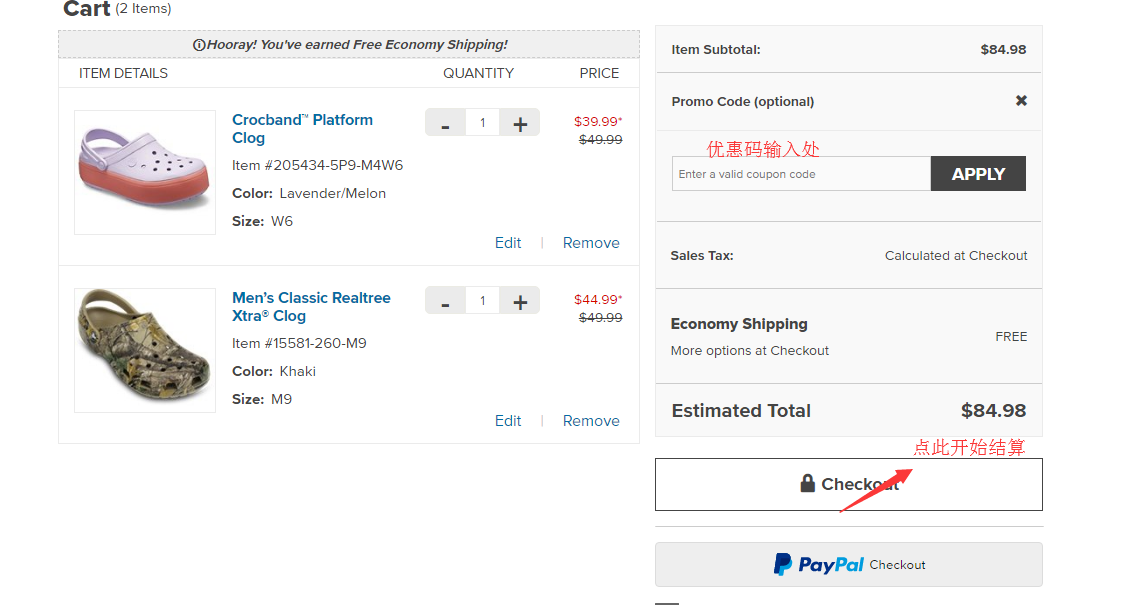Viewport: 1133px width, 605px height.
Task: Click the info icon in shipping banner
Action: tap(199, 45)
